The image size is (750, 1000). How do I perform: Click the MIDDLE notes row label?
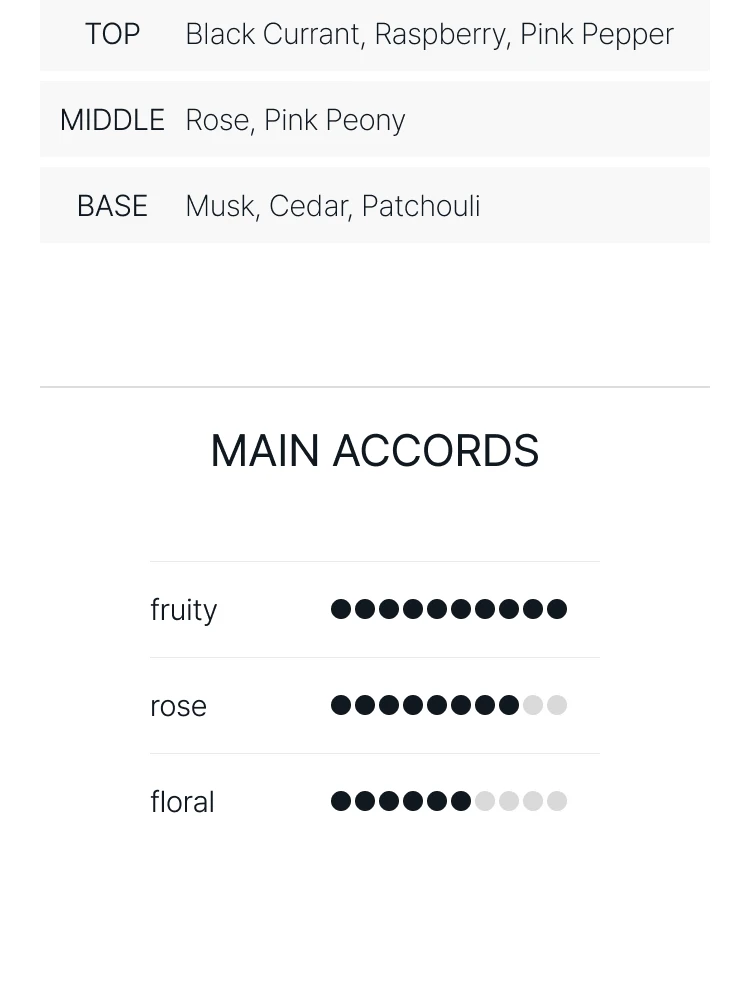[112, 120]
